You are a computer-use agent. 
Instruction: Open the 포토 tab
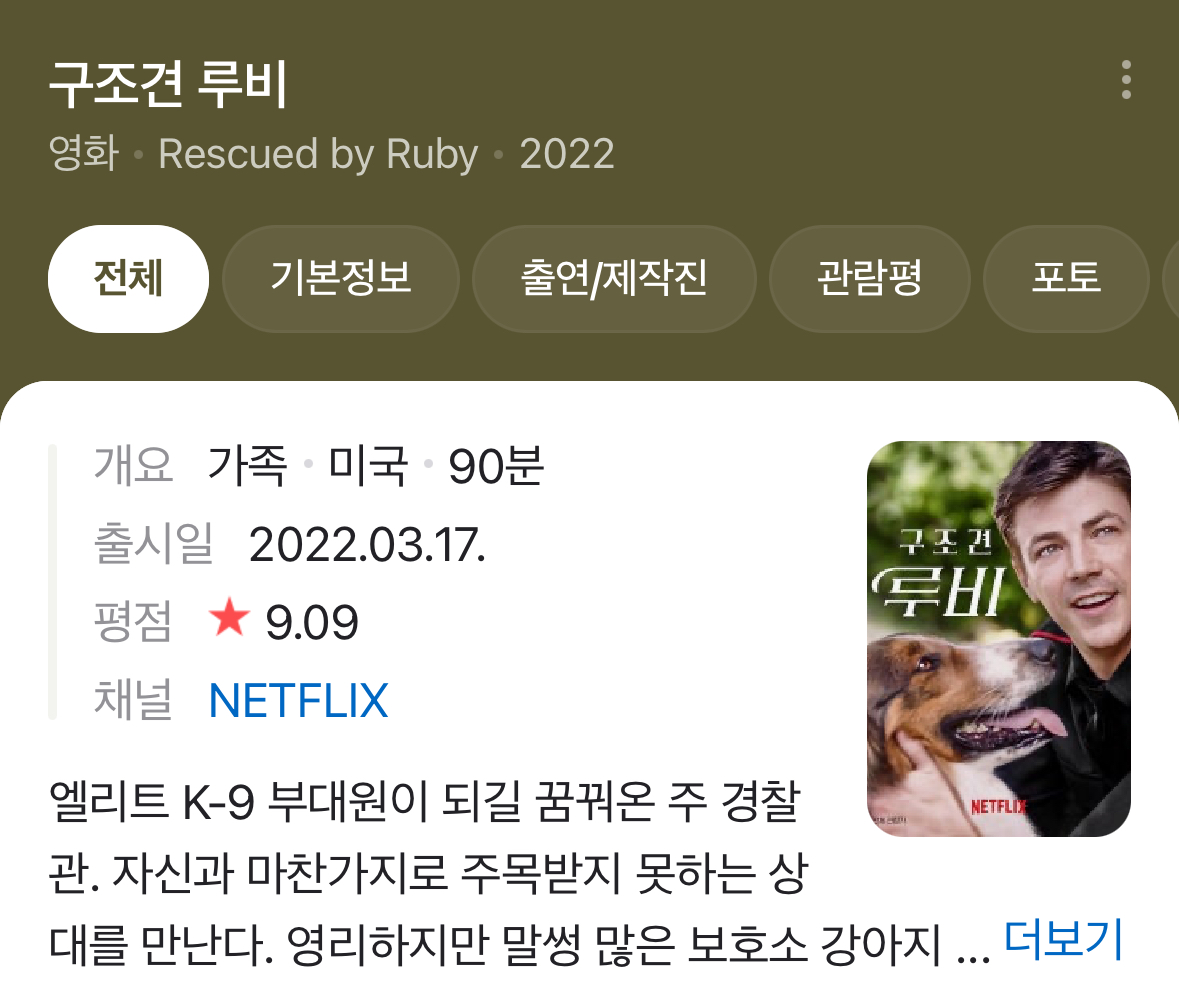pyautogui.click(x=1066, y=278)
